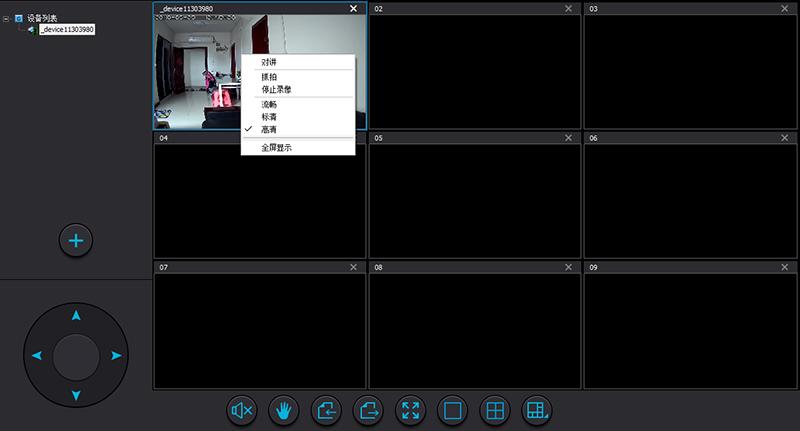The height and width of the screenshot is (431, 800).
Task: Tilt camera up with PTZ up arrow
Action: click(76, 316)
